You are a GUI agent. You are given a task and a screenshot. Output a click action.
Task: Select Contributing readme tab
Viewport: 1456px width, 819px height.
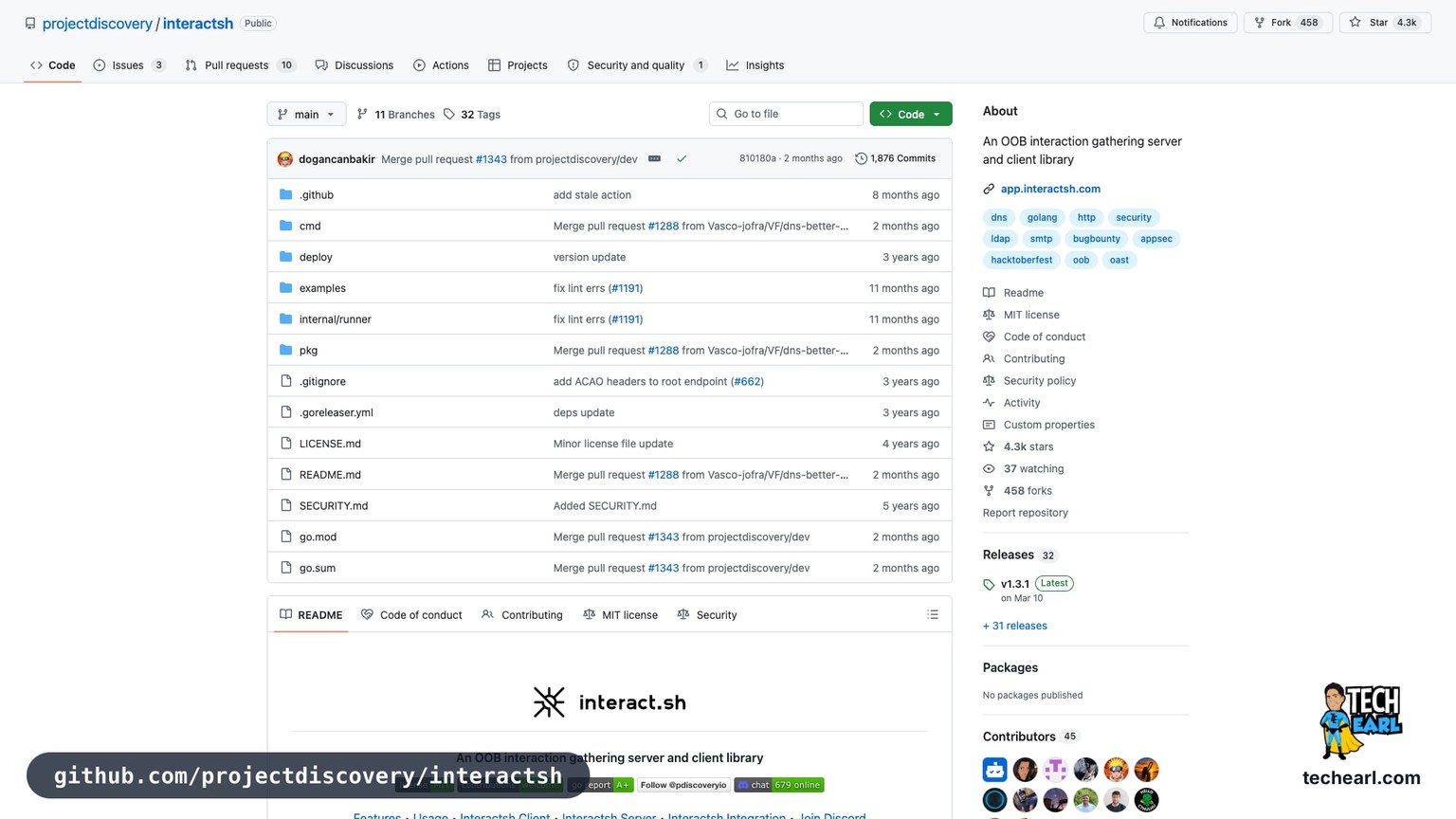point(522,614)
